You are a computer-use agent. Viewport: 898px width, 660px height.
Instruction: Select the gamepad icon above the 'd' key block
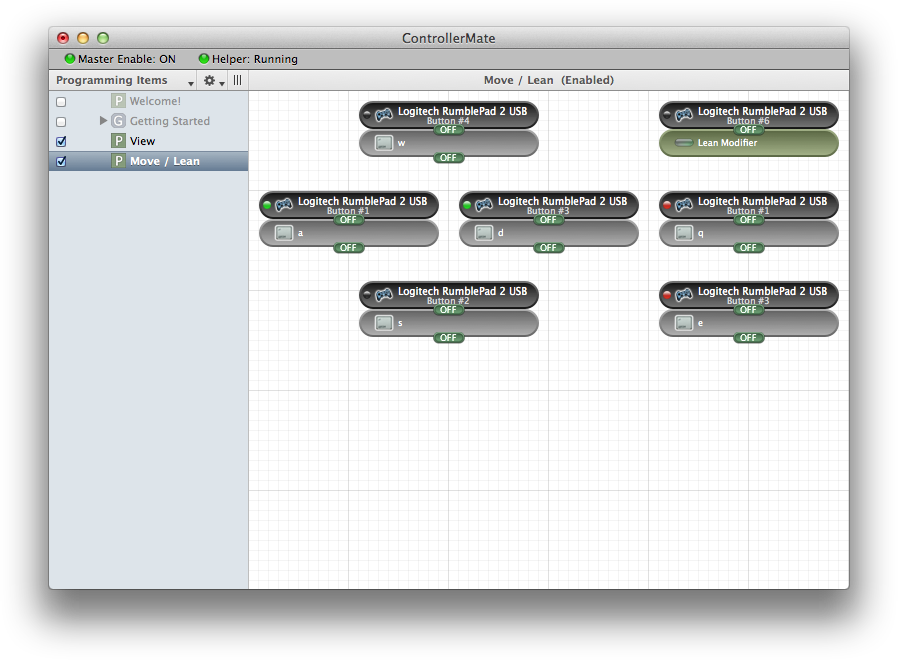click(483, 205)
